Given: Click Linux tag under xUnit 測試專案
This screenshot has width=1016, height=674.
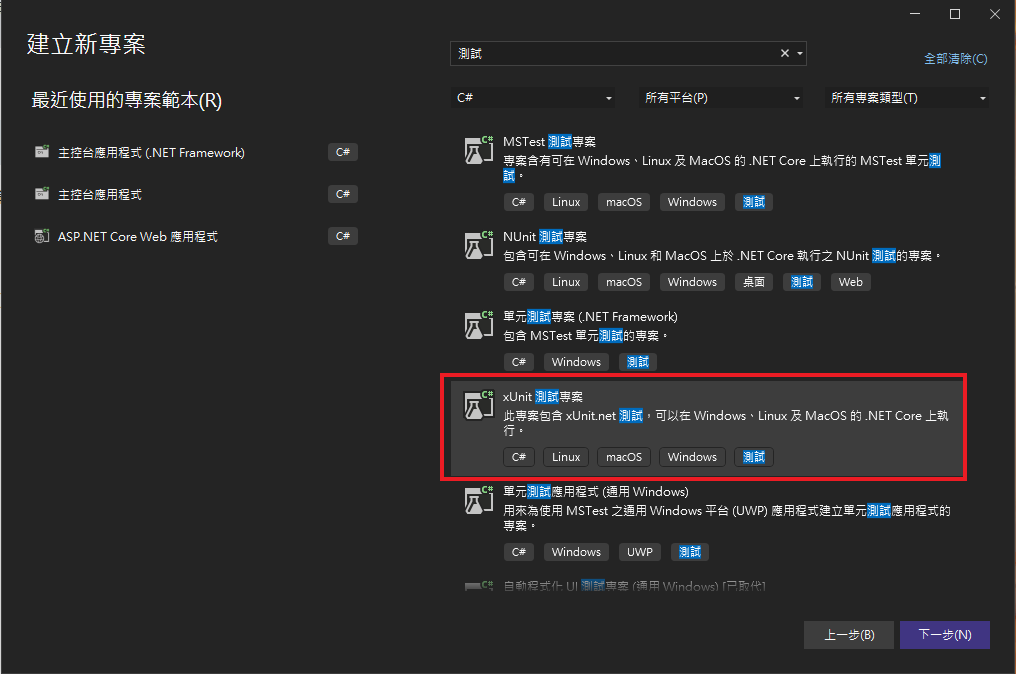Looking at the screenshot, I should (x=566, y=457).
